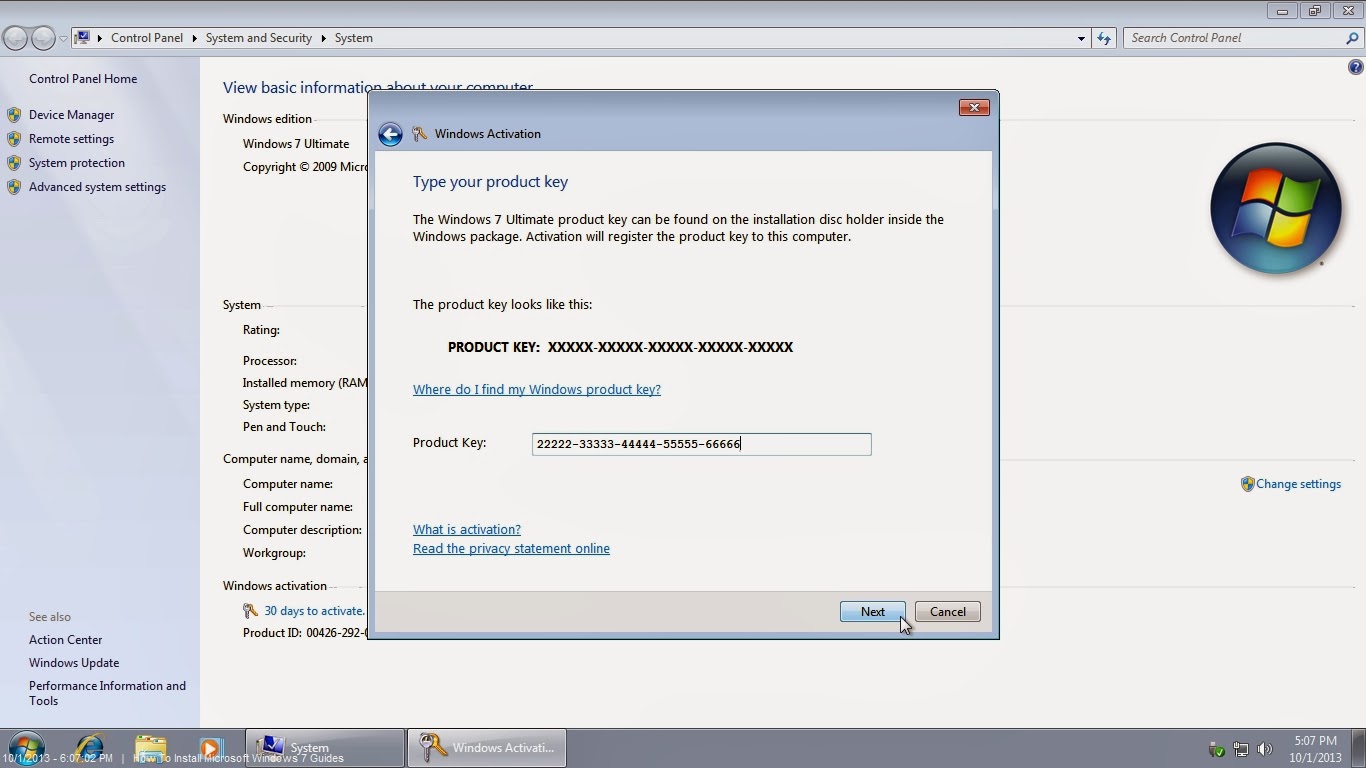
Task: Click the Change settings link
Action: (x=1298, y=484)
